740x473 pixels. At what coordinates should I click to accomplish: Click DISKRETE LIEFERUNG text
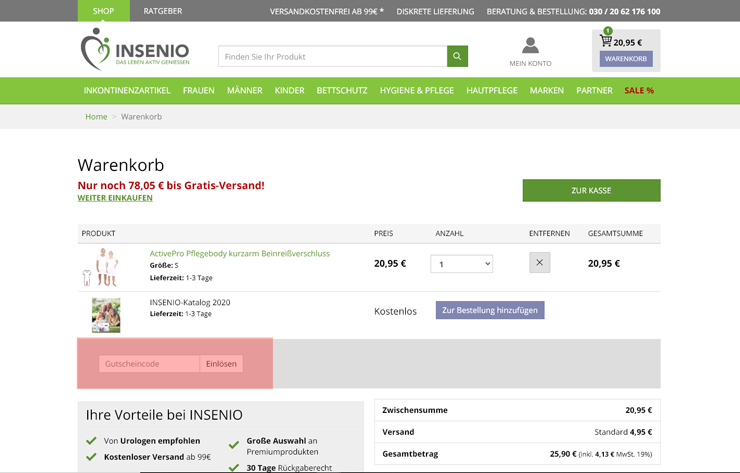[435, 11]
